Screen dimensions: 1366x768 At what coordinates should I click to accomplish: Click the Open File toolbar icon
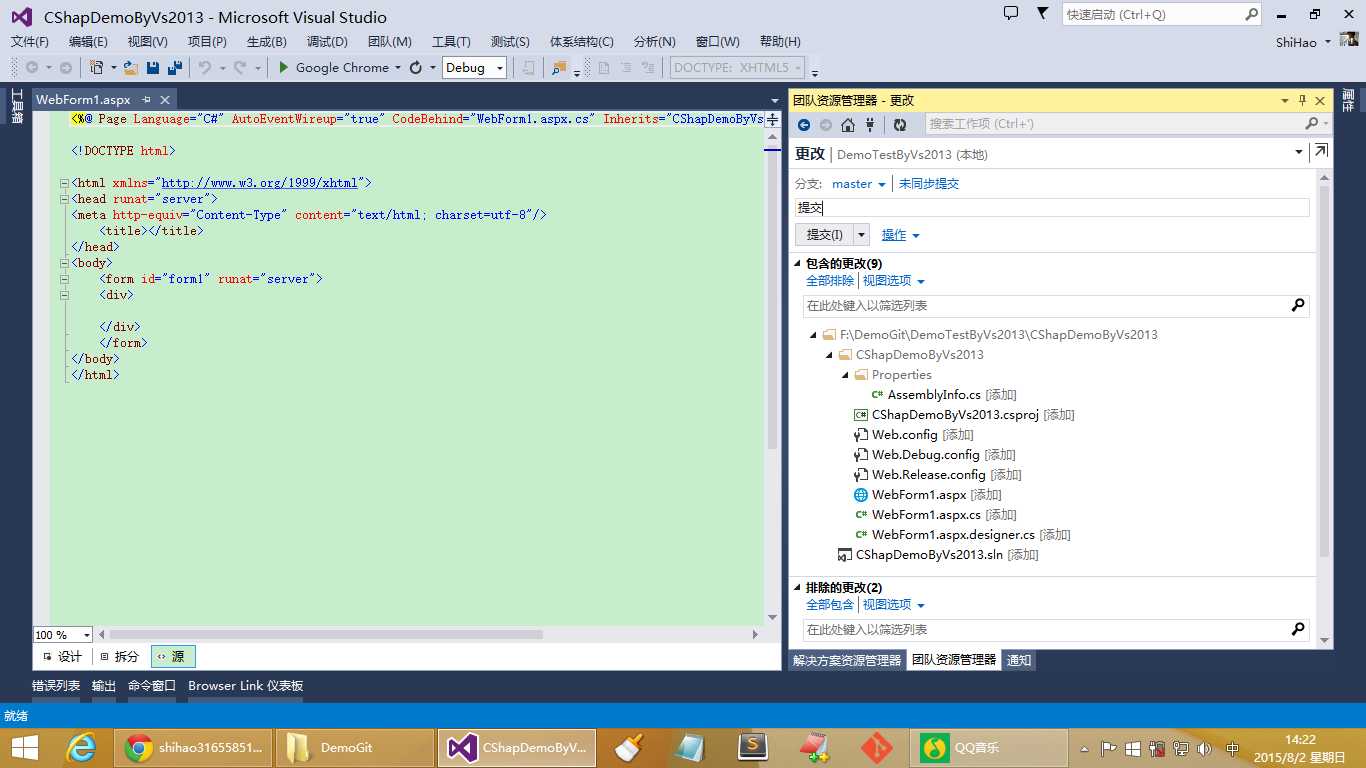pos(131,68)
